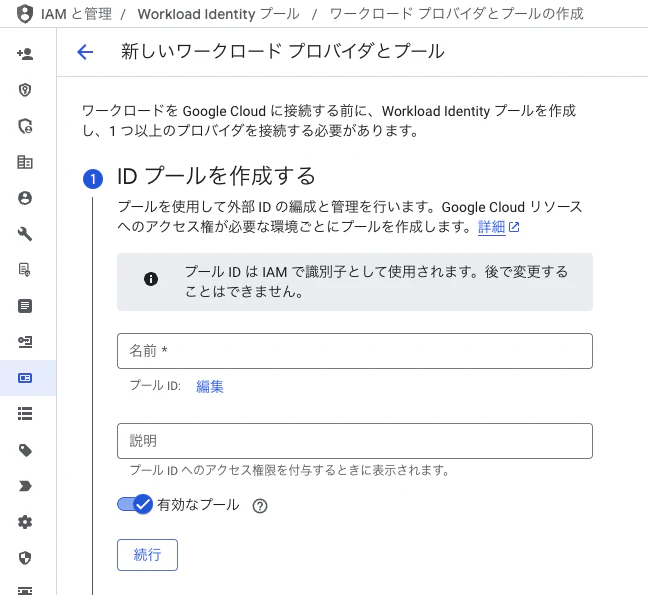Screen dimensions: 648x595
Task: Select the label arrow icon in sidebar
Action: (26, 486)
